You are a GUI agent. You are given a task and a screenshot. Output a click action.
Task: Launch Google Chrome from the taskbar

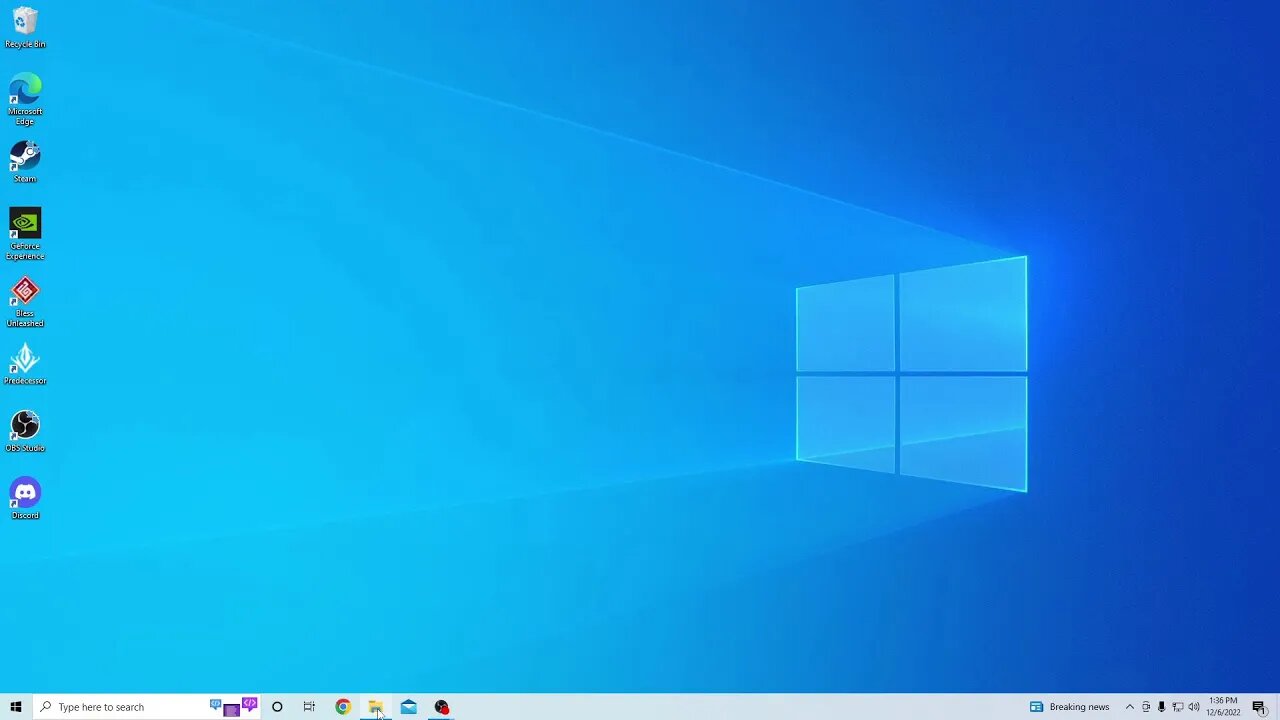coord(343,707)
